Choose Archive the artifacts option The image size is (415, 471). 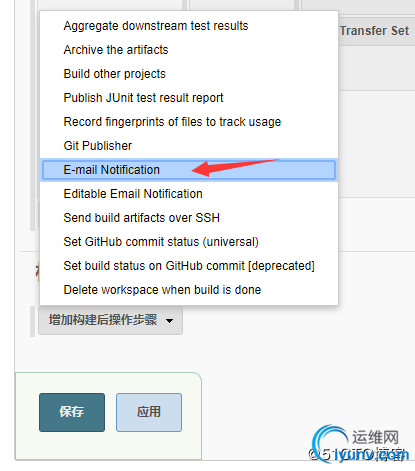click(x=189, y=50)
